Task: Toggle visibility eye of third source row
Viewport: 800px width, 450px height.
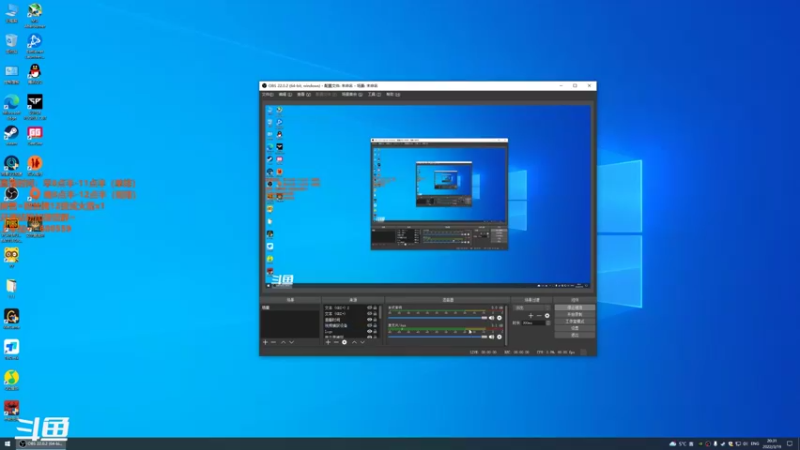Action: coord(369,319)
